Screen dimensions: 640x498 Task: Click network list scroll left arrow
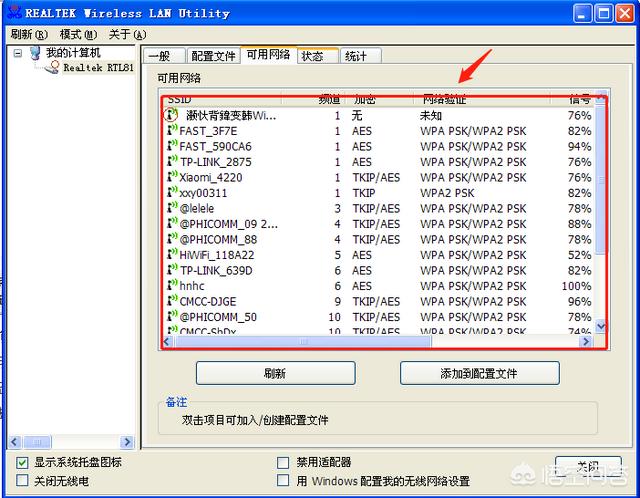pos(167,341)
